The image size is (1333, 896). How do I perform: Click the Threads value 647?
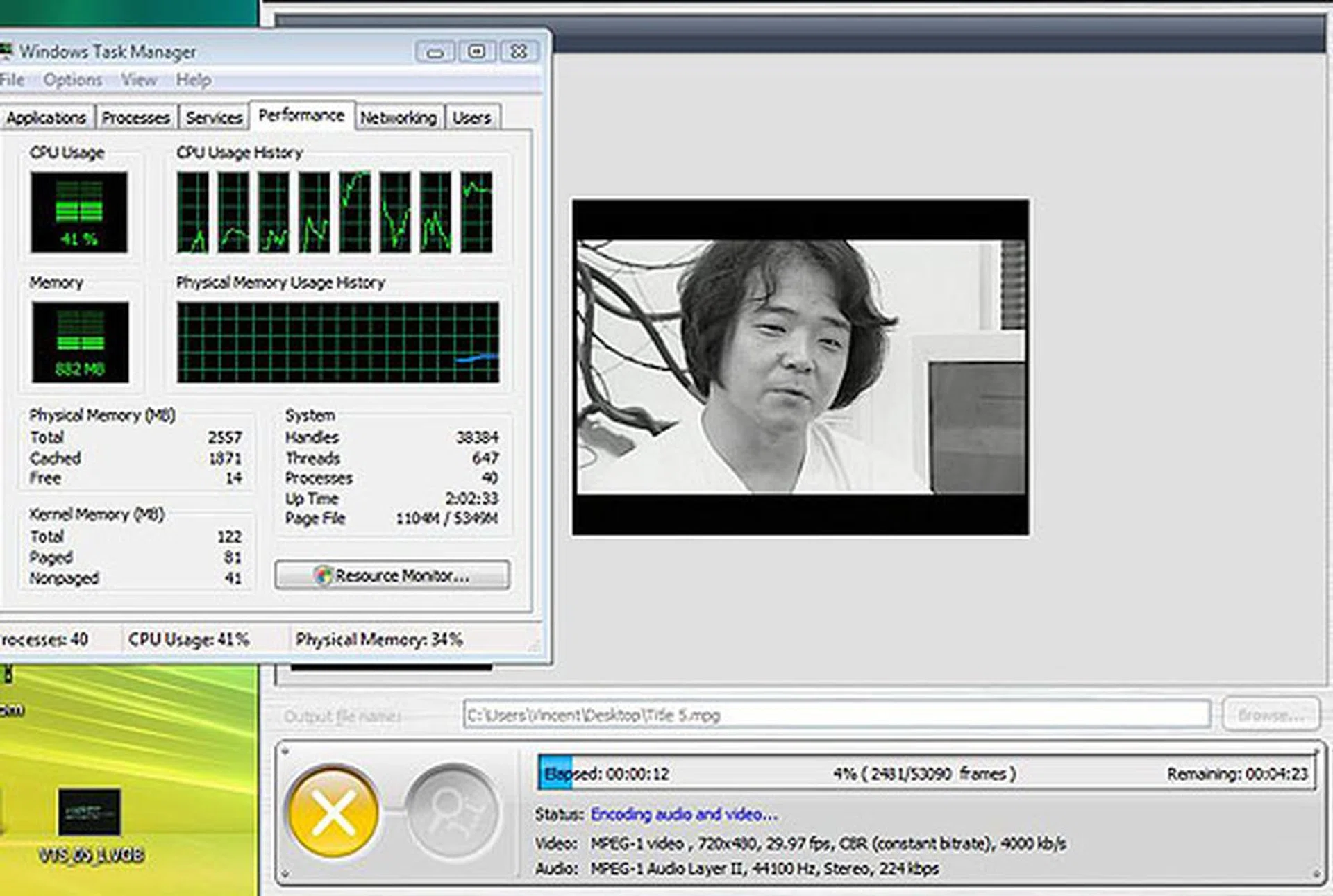coord(485,458)
